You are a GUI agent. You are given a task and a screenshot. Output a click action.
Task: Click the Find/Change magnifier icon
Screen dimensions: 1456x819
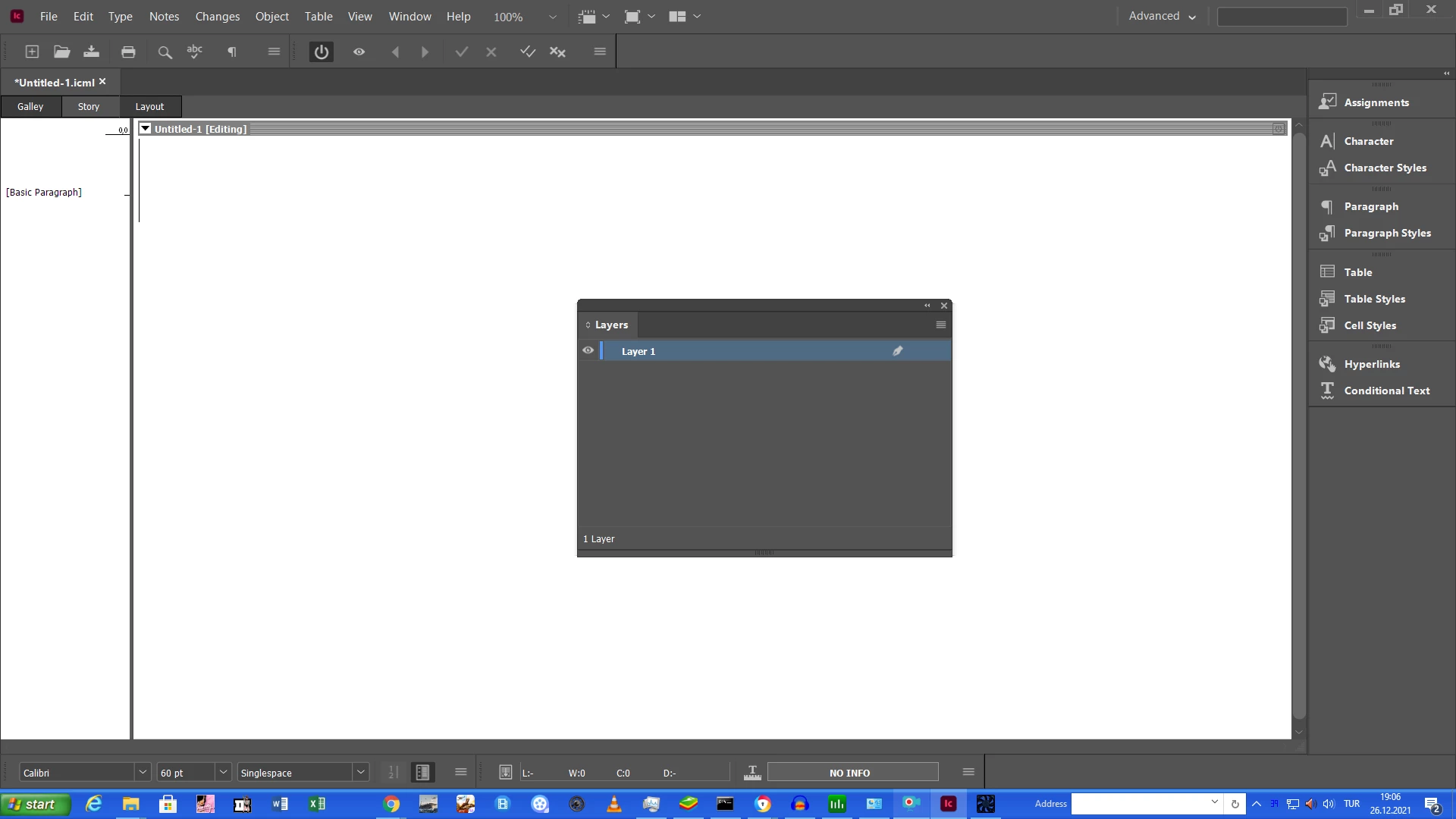click(165, 52)
